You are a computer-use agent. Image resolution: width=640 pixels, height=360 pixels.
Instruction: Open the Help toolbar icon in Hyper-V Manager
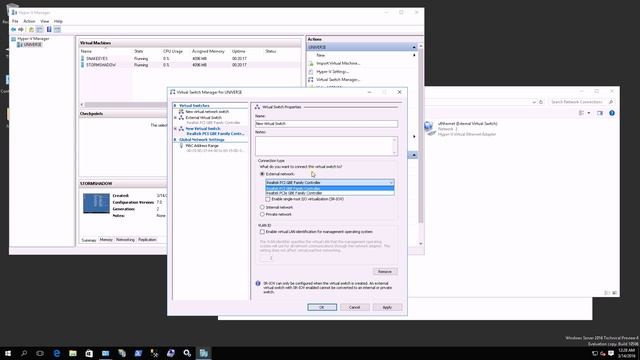[x=49, y=29]
